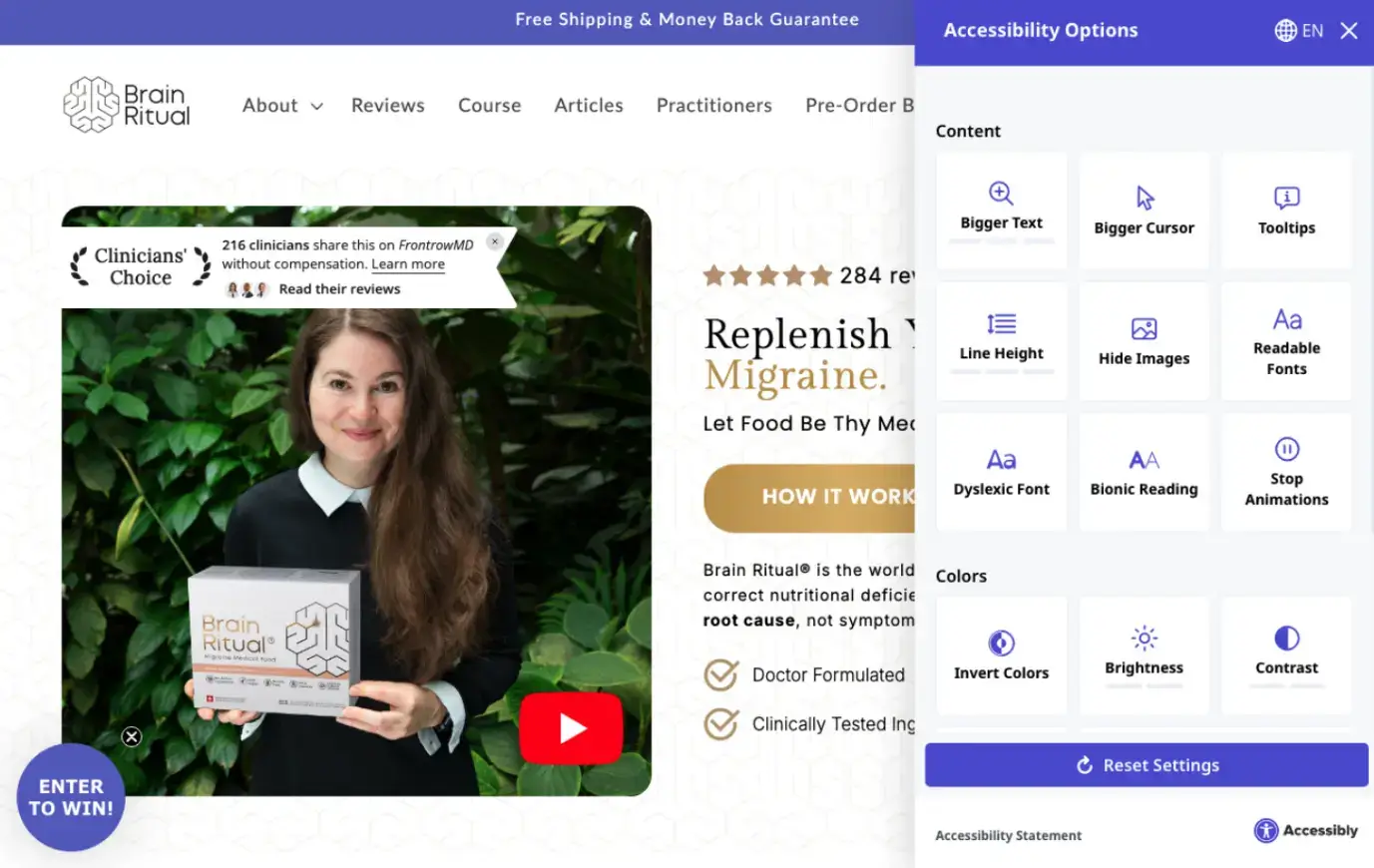The width and height of the screenshot is (1374, 868).
Task: Play the YouTube video
Action: pyautogui.click(x=571, y=728)
